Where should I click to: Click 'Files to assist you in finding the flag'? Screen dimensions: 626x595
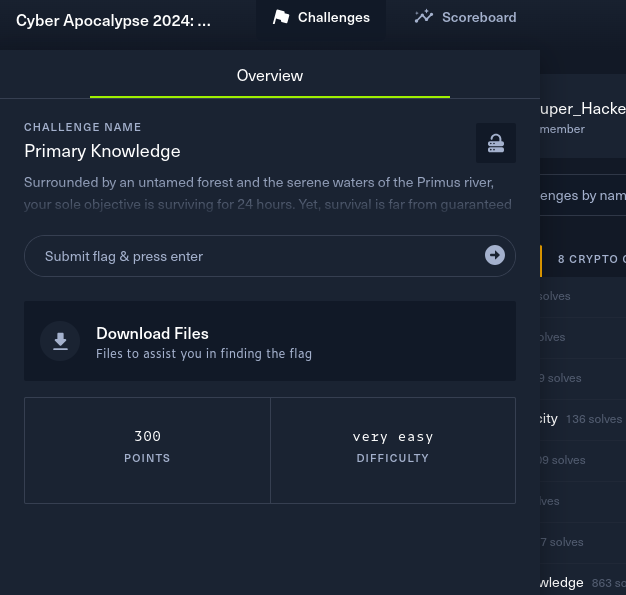click(204, 354)
